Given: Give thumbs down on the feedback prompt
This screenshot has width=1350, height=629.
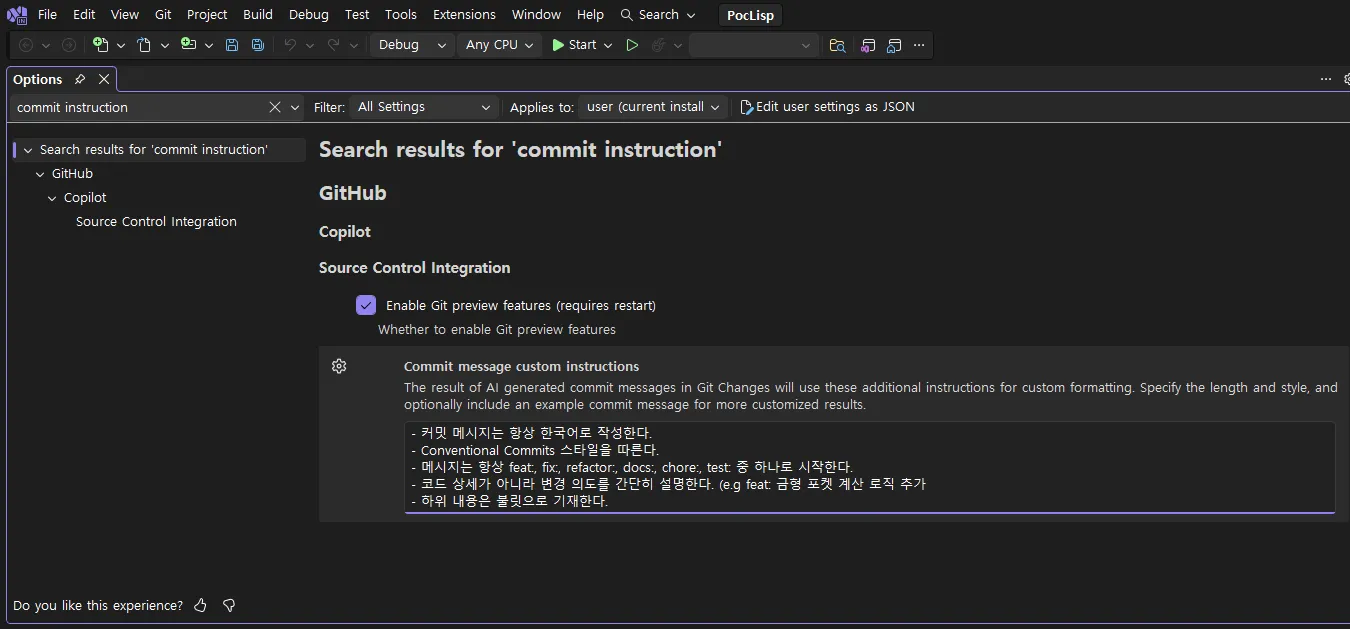Looking at the screenshot, I should [x=228, y=605].
